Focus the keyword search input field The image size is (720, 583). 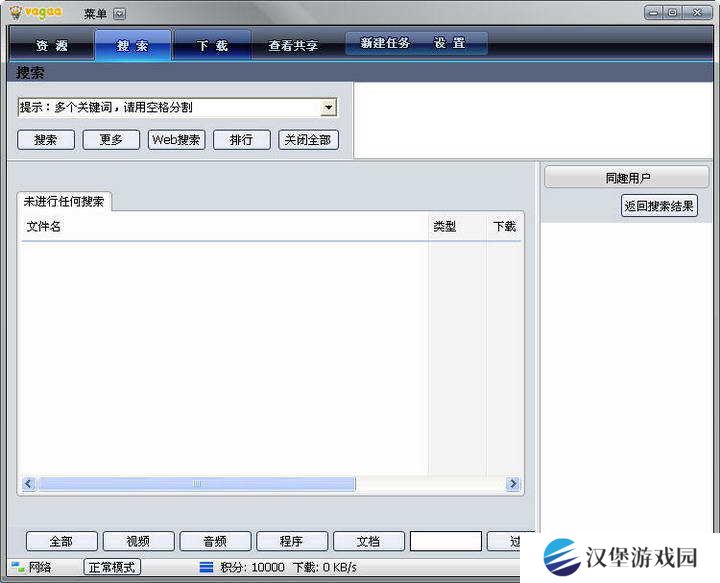[169, 107]
